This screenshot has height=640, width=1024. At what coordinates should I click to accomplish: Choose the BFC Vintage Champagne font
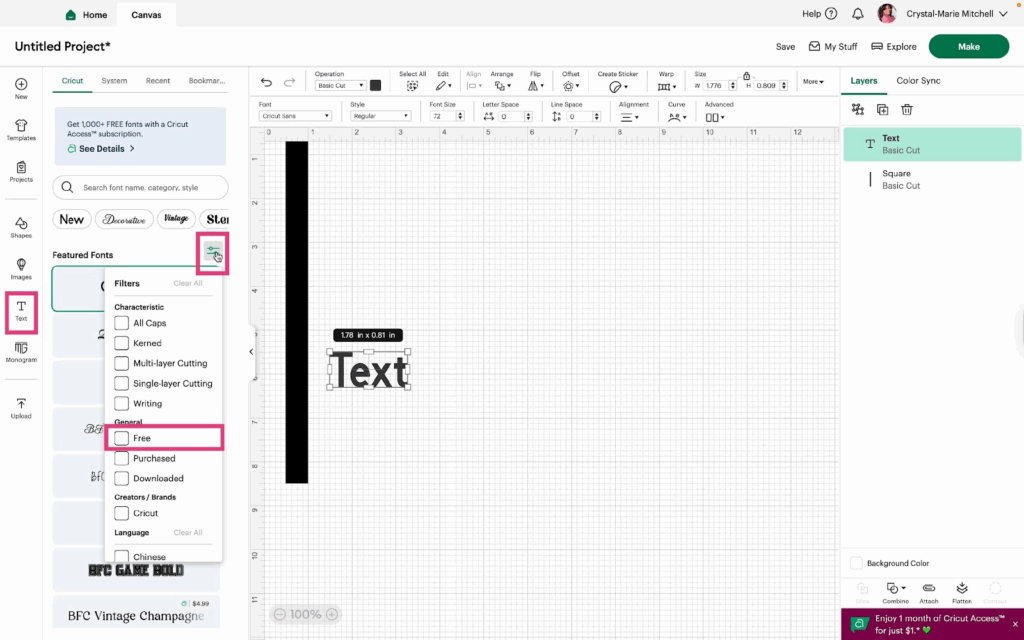136,612
